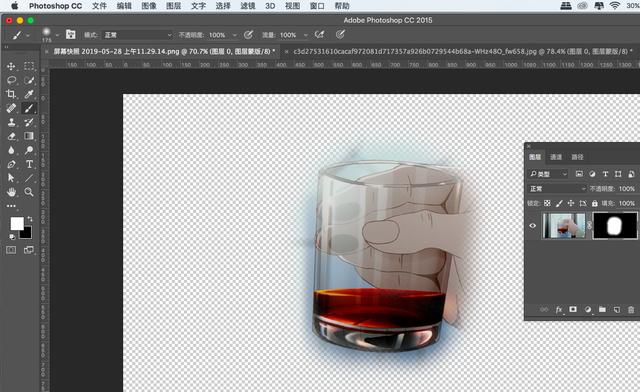The width and height of the screenshot is (640, 392).
Task: Add layer style fx in Layers panel
Action: pyautogui.click(x=559, y=310)
